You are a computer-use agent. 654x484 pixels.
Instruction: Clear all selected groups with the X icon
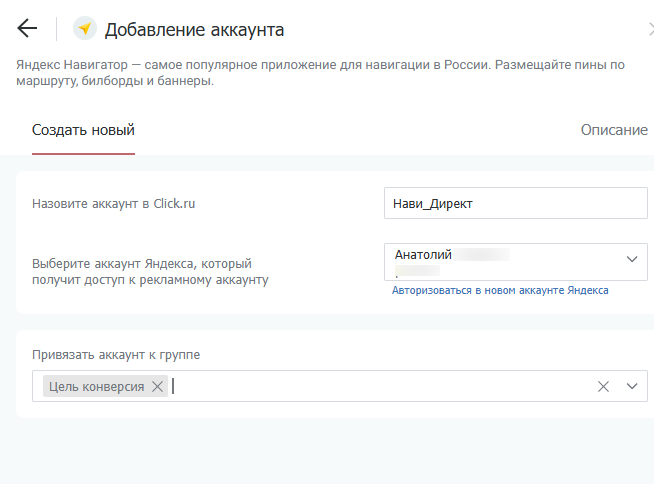point(603,386)
